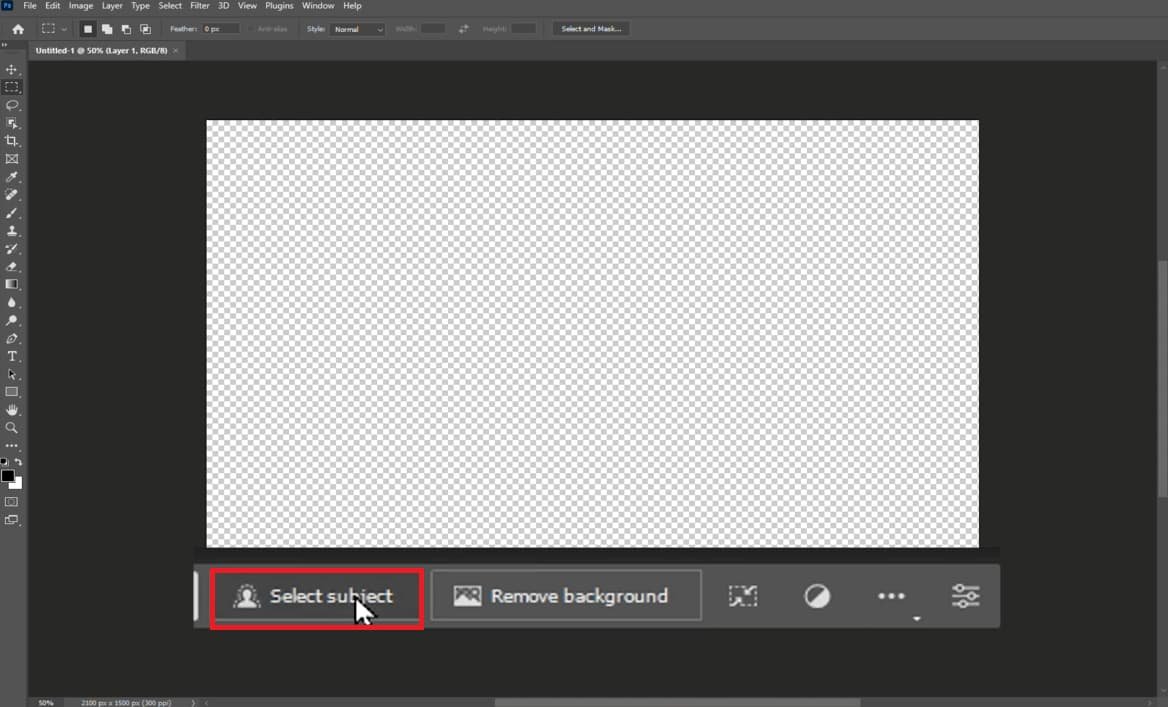1168x707 pixels.
Task: Click the foreground color swatch
Action: (x=8, y=476)
